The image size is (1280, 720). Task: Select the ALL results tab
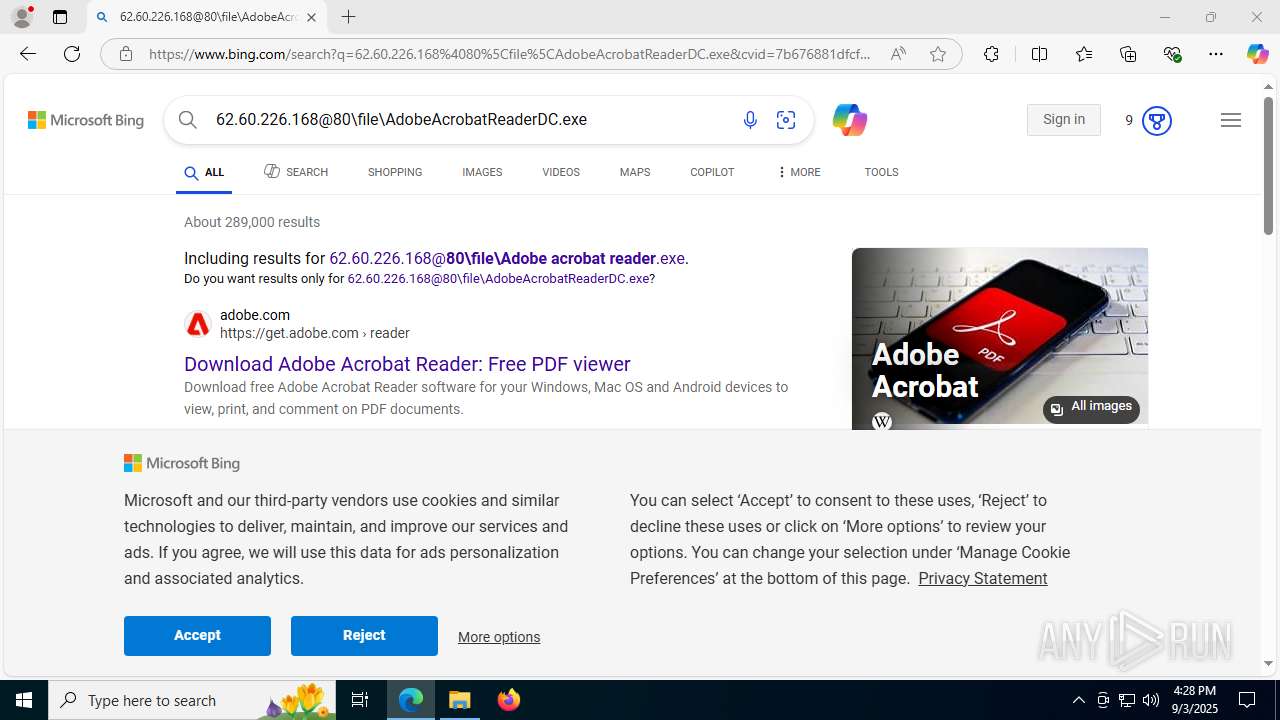click(204, 173)
